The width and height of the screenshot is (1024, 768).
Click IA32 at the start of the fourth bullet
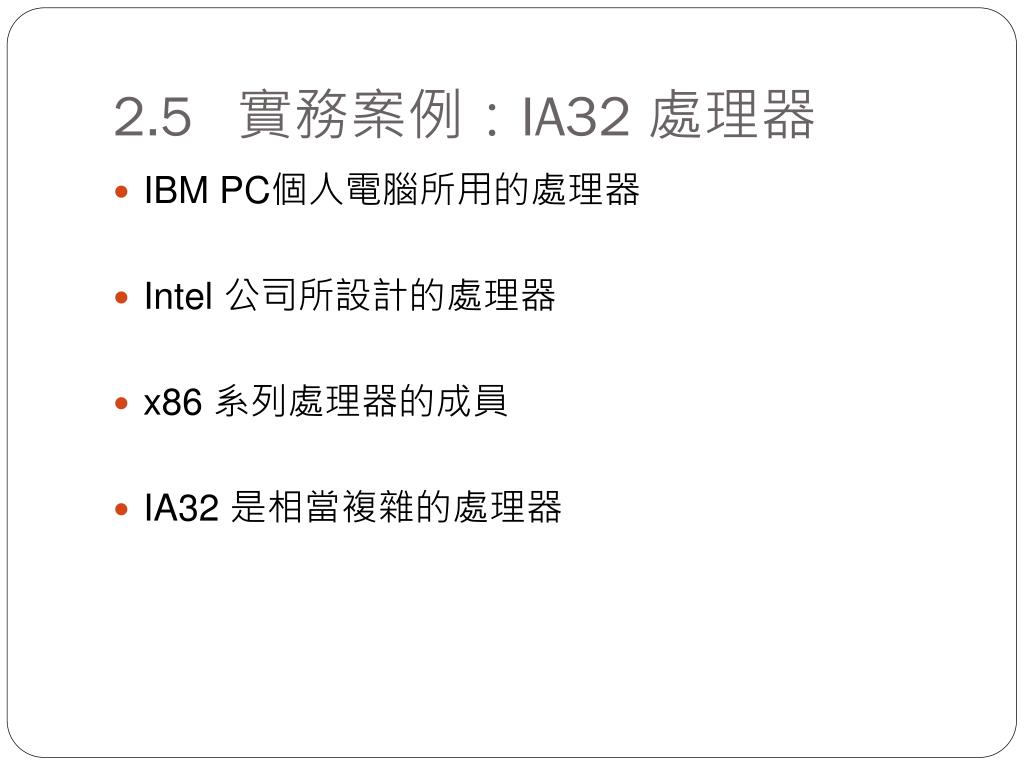coord(181,507)
